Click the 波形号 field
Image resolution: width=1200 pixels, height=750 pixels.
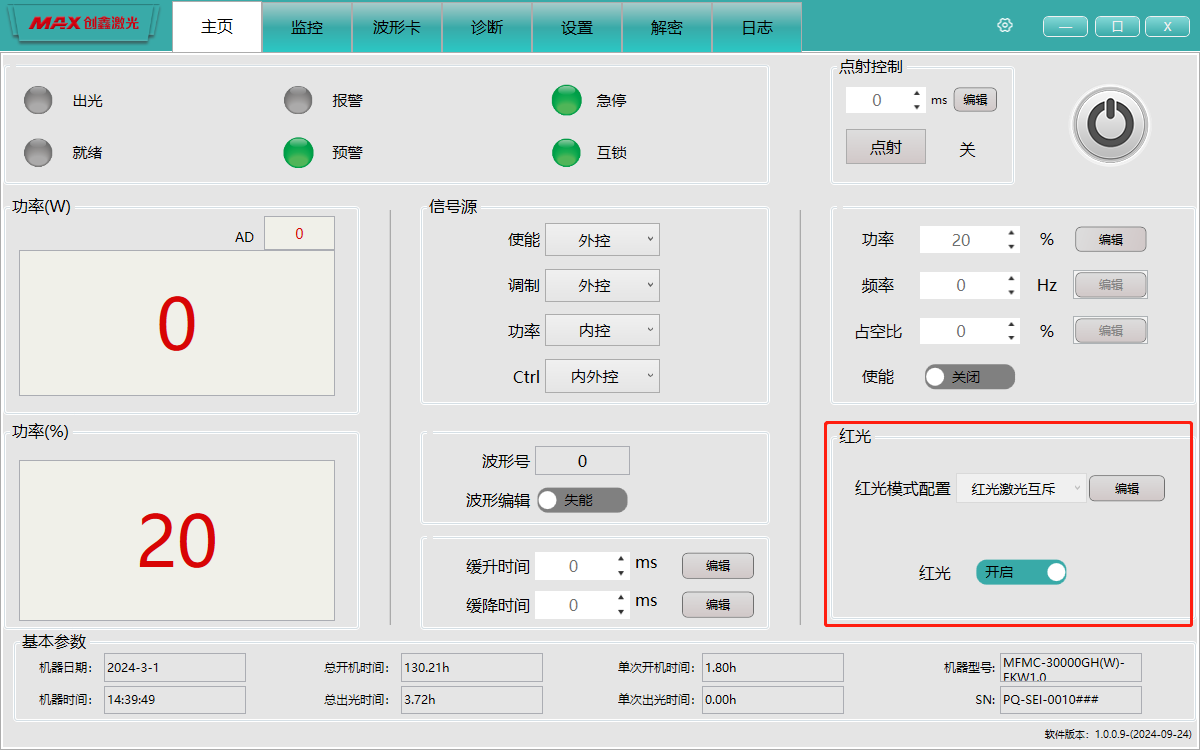(583, 461)
